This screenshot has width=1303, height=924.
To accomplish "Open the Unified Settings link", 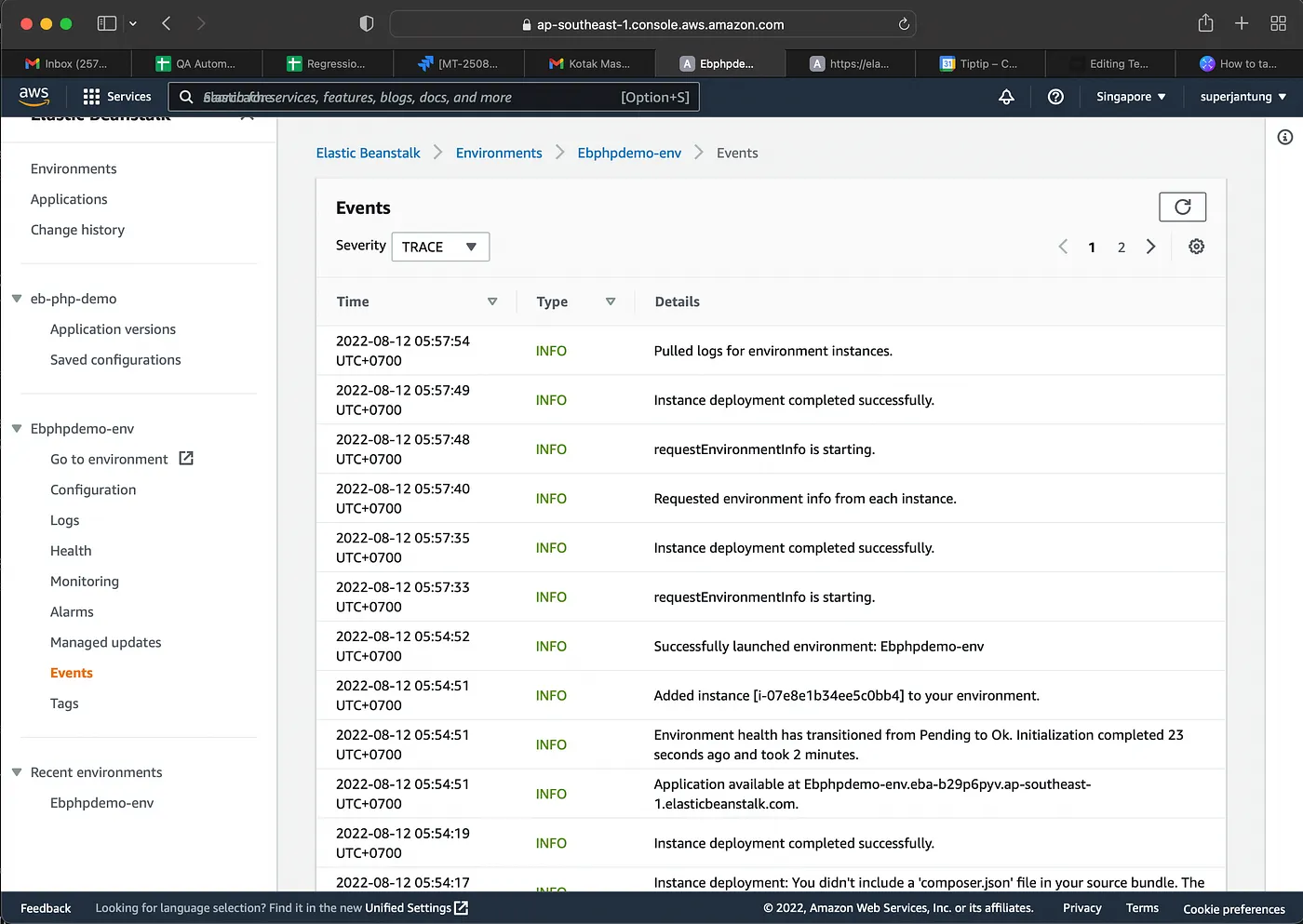I will (416, 908).
